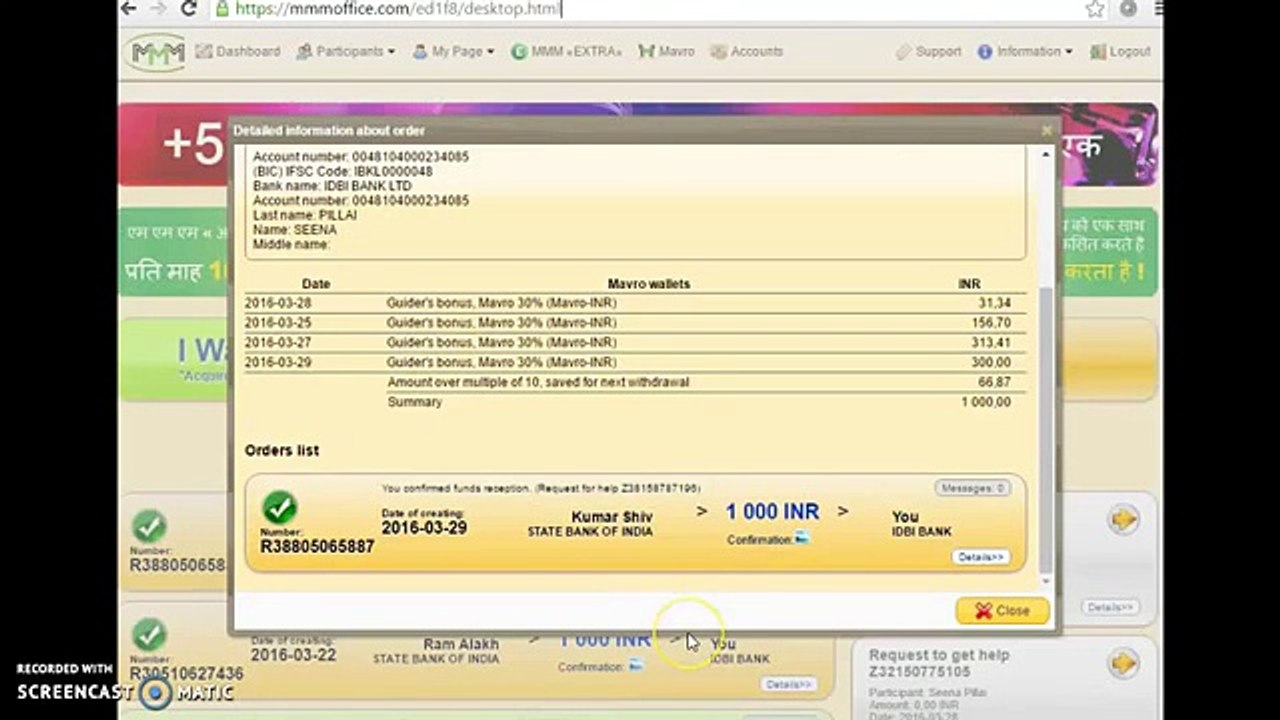Open Details>> for the Kumar Shiv order

pyautogui.click(x=980, y=557)
